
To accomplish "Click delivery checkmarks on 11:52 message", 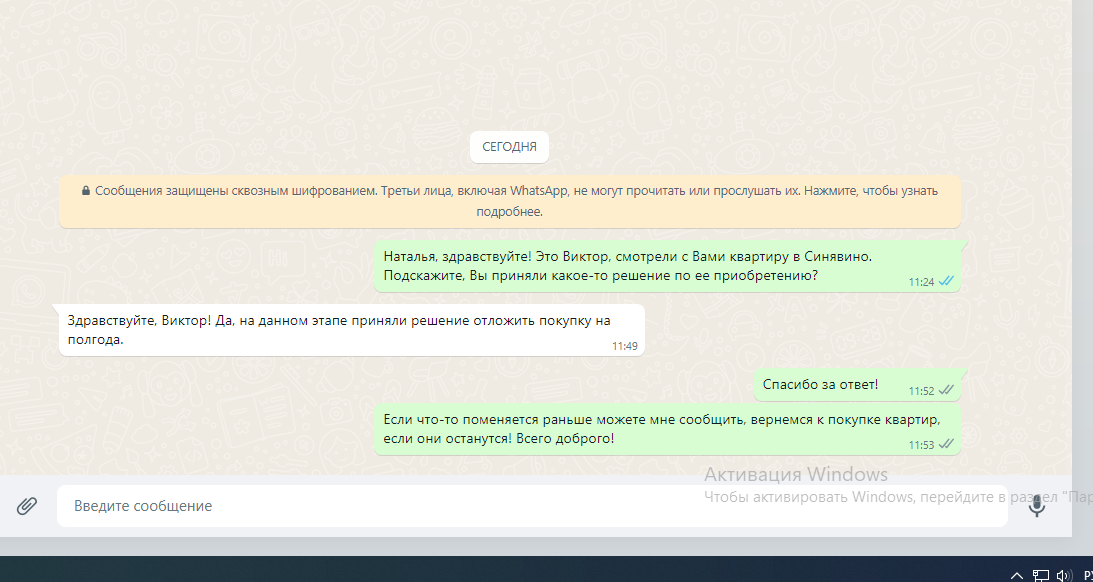I will pyautogui.click(x=946, y=391).
